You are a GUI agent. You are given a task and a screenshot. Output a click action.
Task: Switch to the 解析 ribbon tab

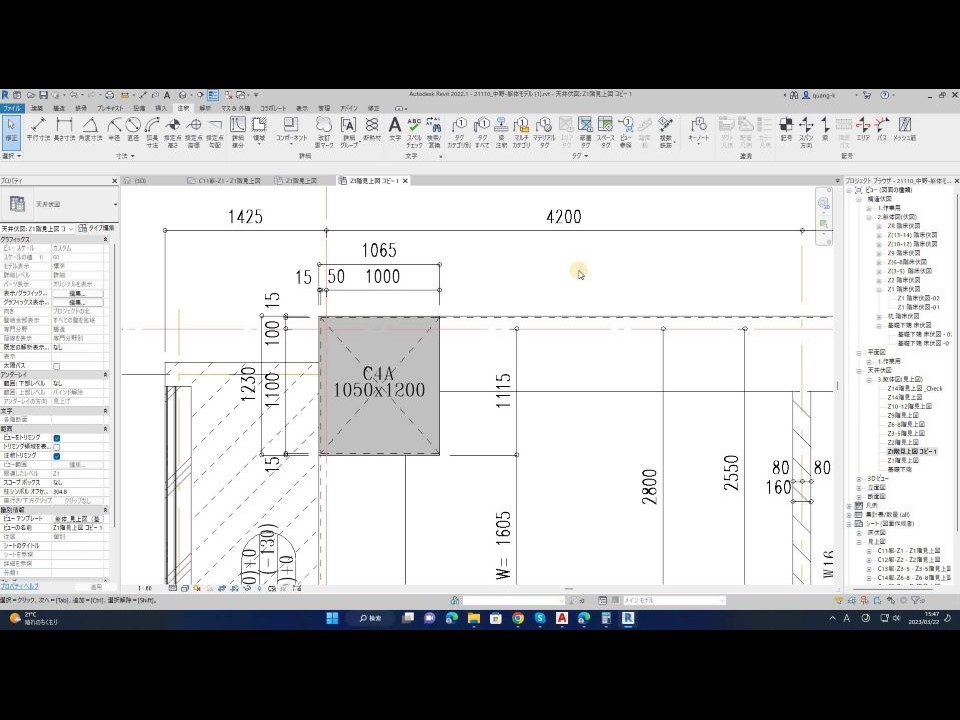point(205,108)
